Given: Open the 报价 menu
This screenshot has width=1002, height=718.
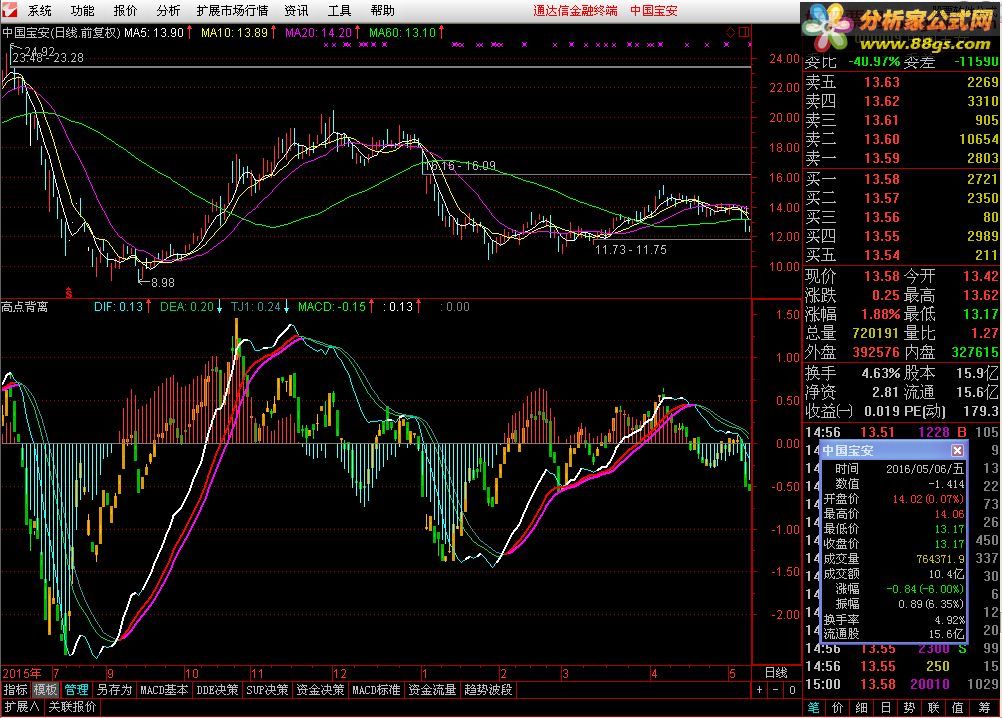Looking at the screenshot, I should tap(125, 10).
